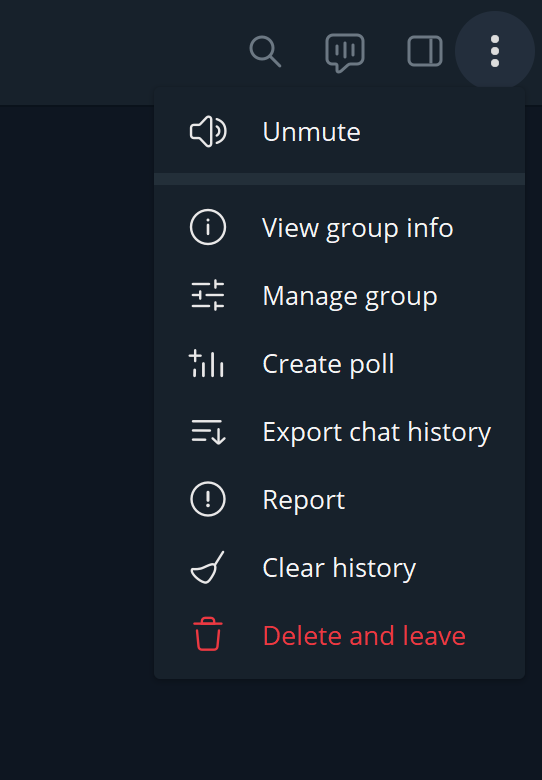Click the bar chart poll icon

coord(206,364)
